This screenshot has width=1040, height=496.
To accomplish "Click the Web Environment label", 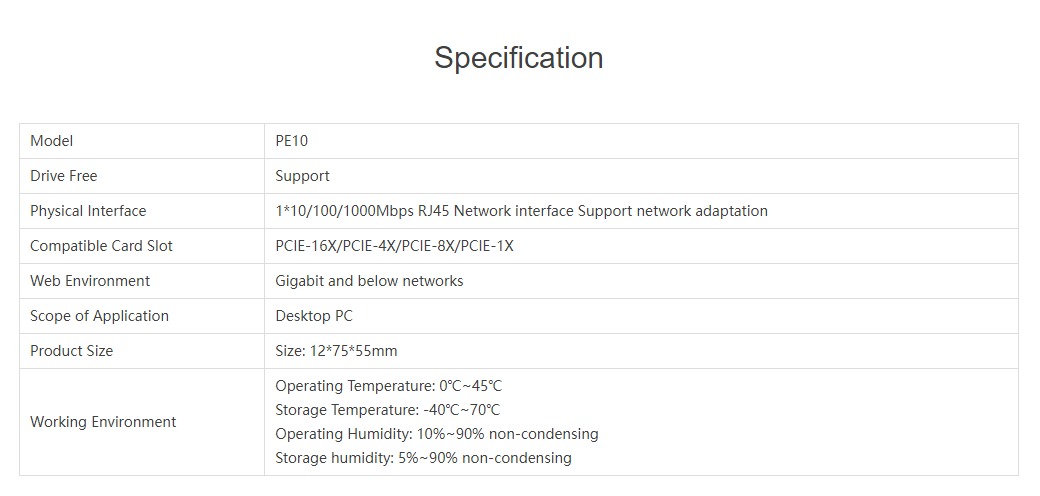I will tap(90, 281).
